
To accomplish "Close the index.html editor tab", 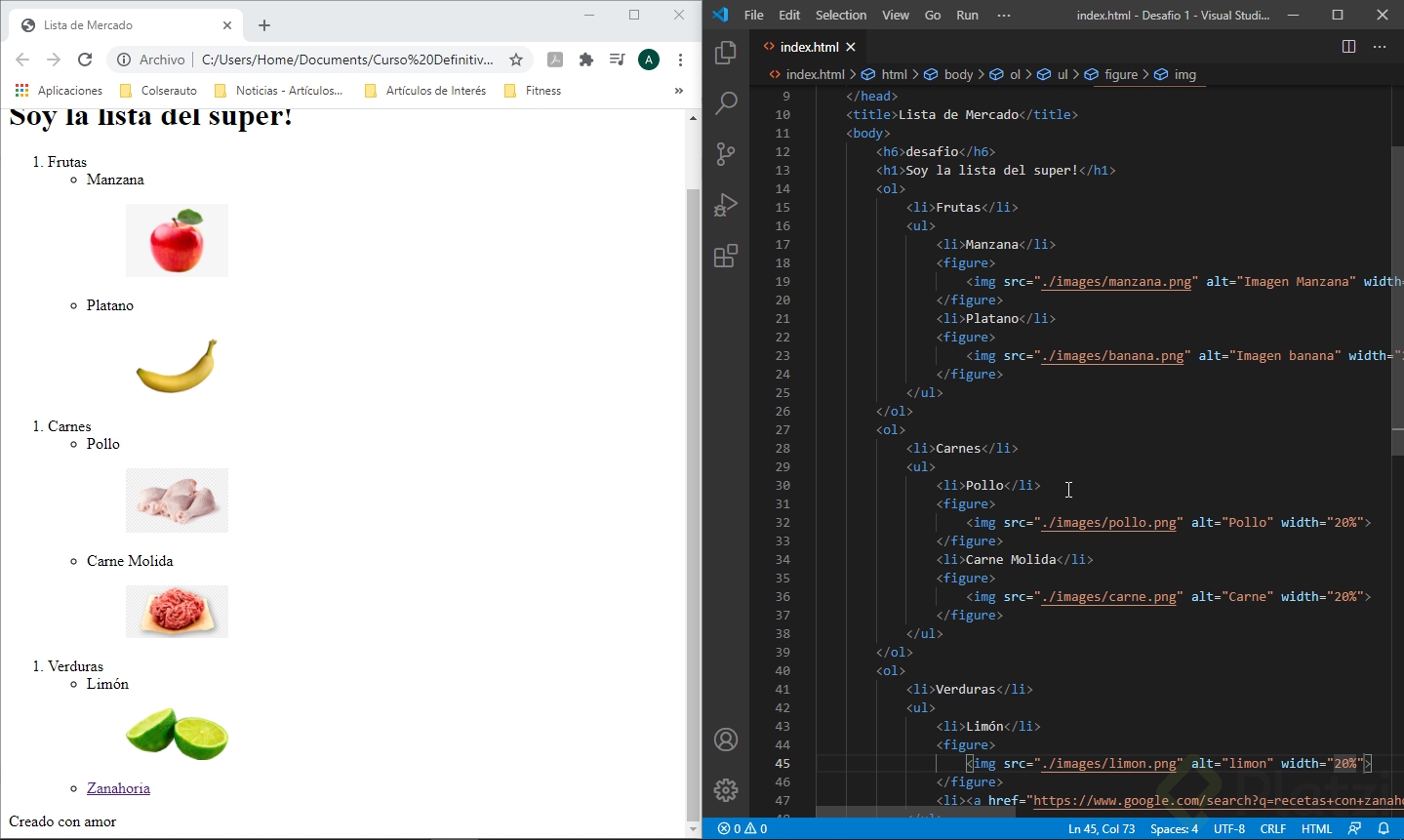I will pos(851,47).
